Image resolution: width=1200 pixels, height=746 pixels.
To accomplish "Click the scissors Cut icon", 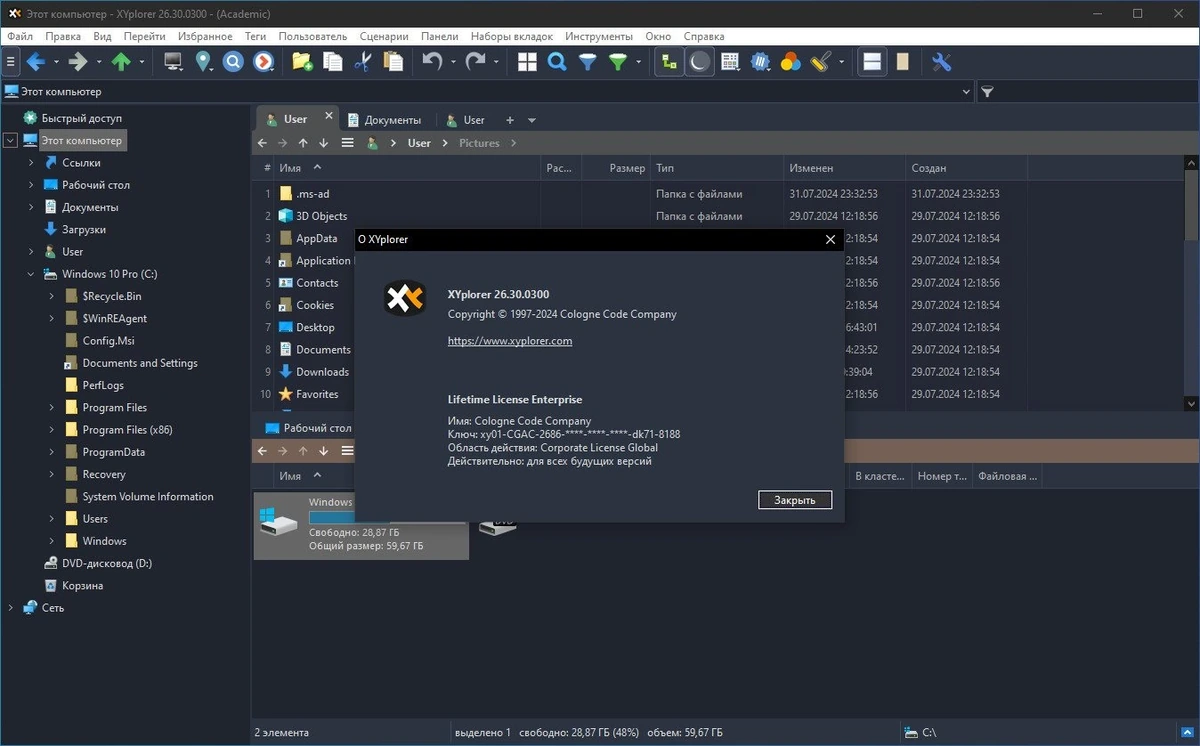I will pyautogui.click(x=362, y=62).
